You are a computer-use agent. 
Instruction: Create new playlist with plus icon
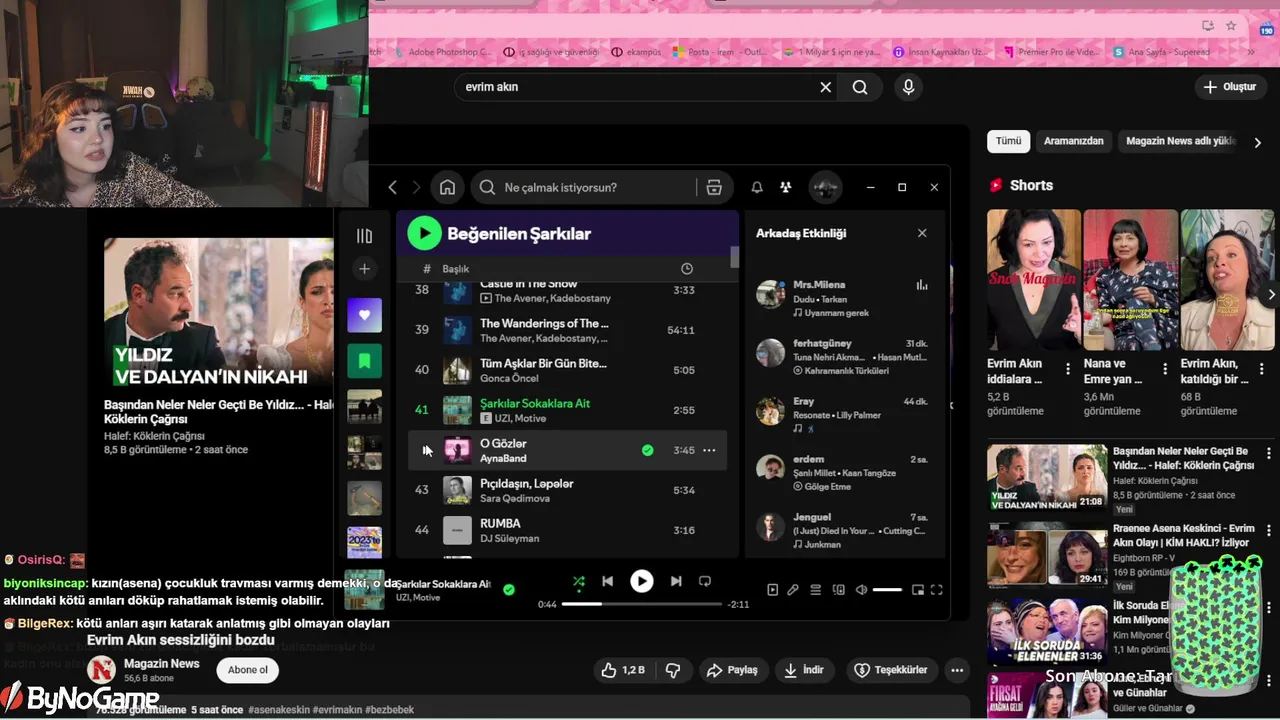(364, 269)
